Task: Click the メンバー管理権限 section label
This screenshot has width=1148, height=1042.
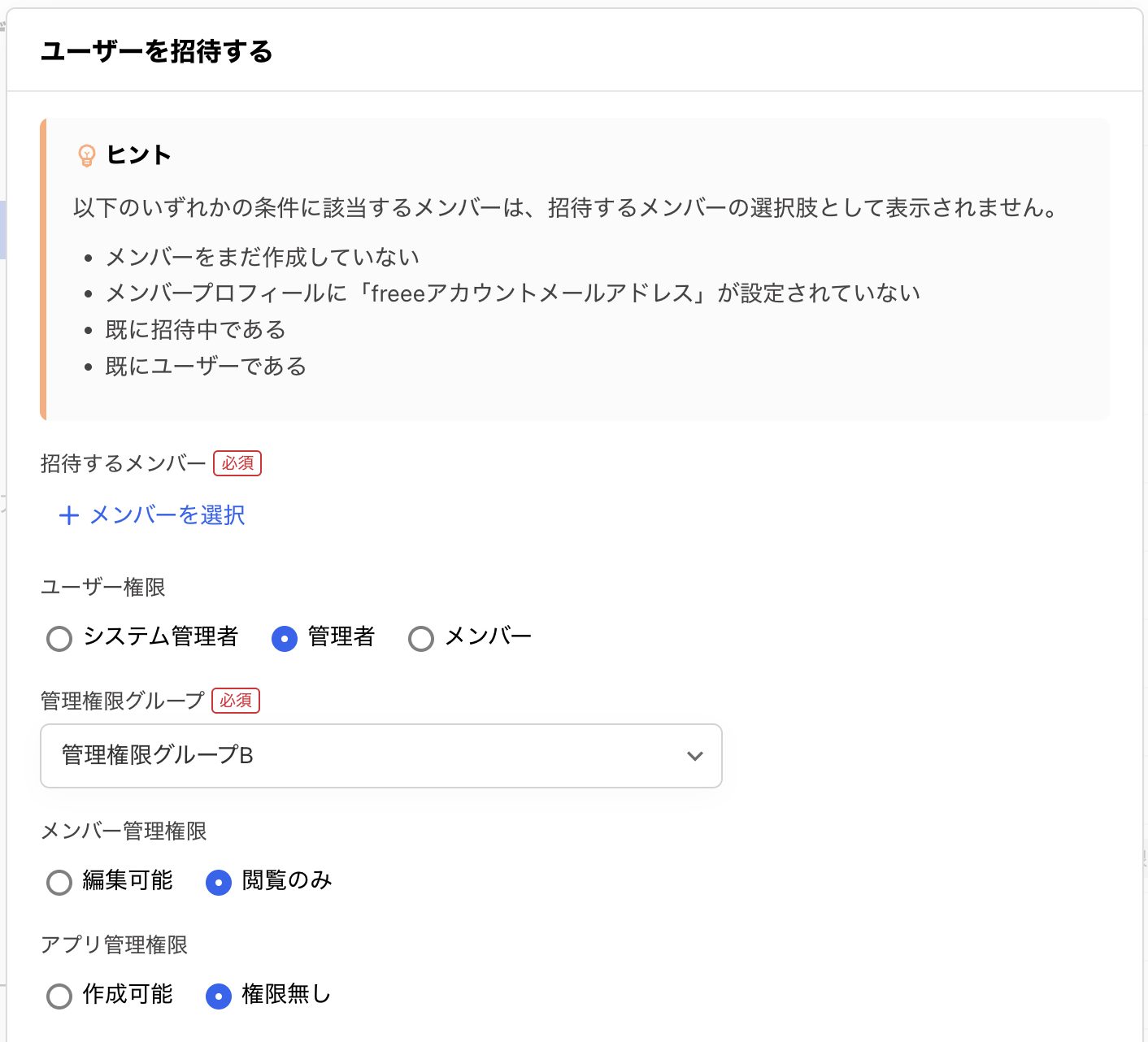Action: pyautogui.click(x=124, y=831)
